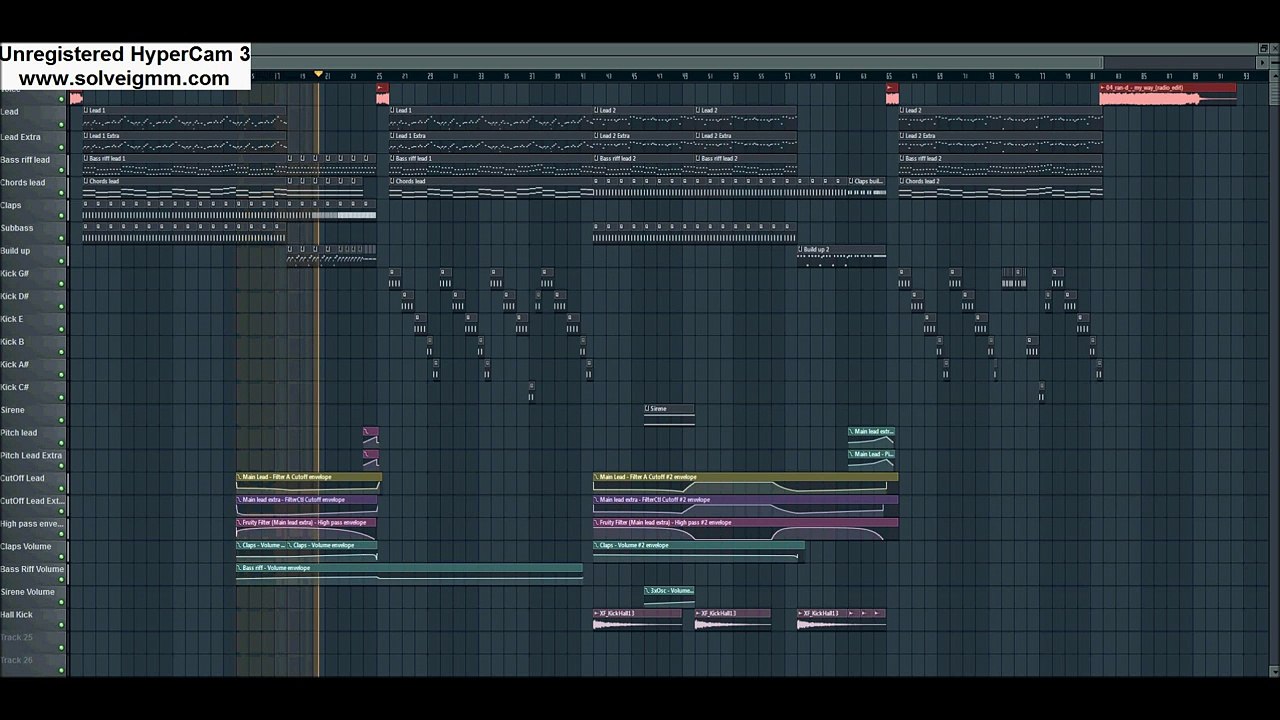Image resolution: width=1280 pixels, height=720 pixels.
Task: Open Main Lead Filter A Cutoff #2 clip menu
Action: coord(597,477)
